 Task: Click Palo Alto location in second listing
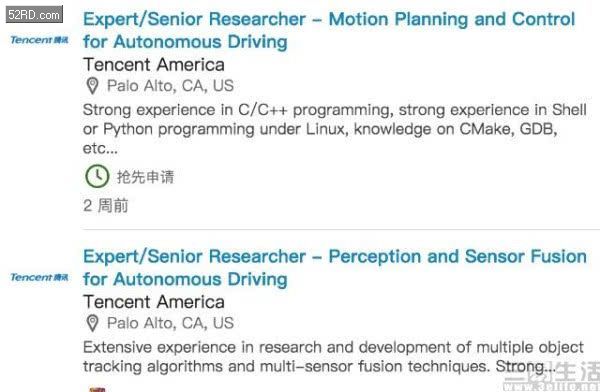point(170,323)
